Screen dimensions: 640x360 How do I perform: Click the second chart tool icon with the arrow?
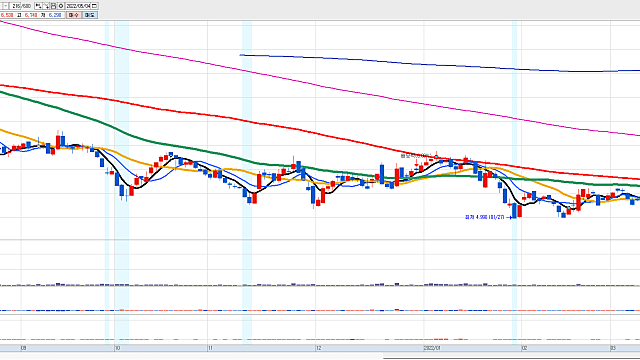(46, 6)
